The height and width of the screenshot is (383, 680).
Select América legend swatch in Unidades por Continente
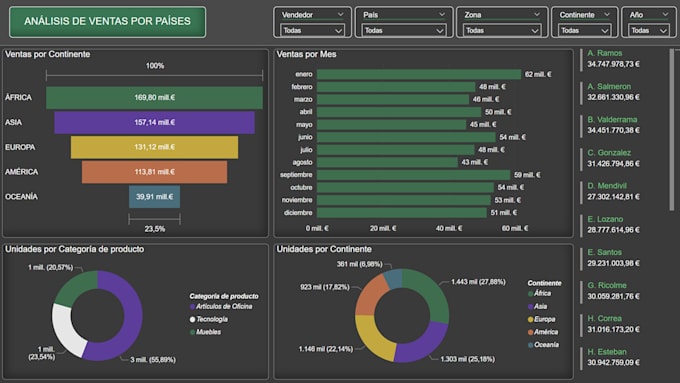(530, 332)
